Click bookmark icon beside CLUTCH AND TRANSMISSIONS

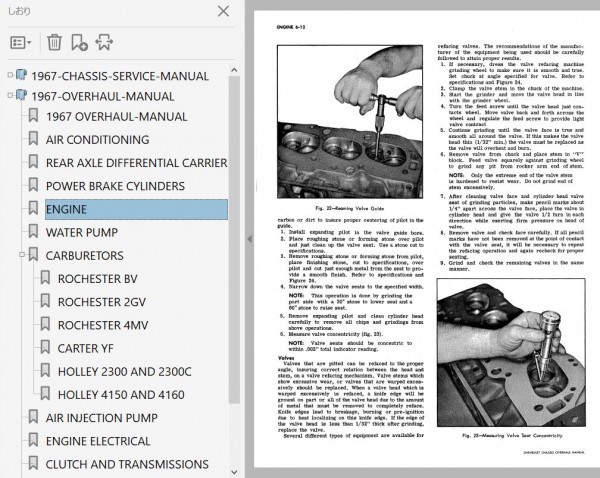(33, 463)
